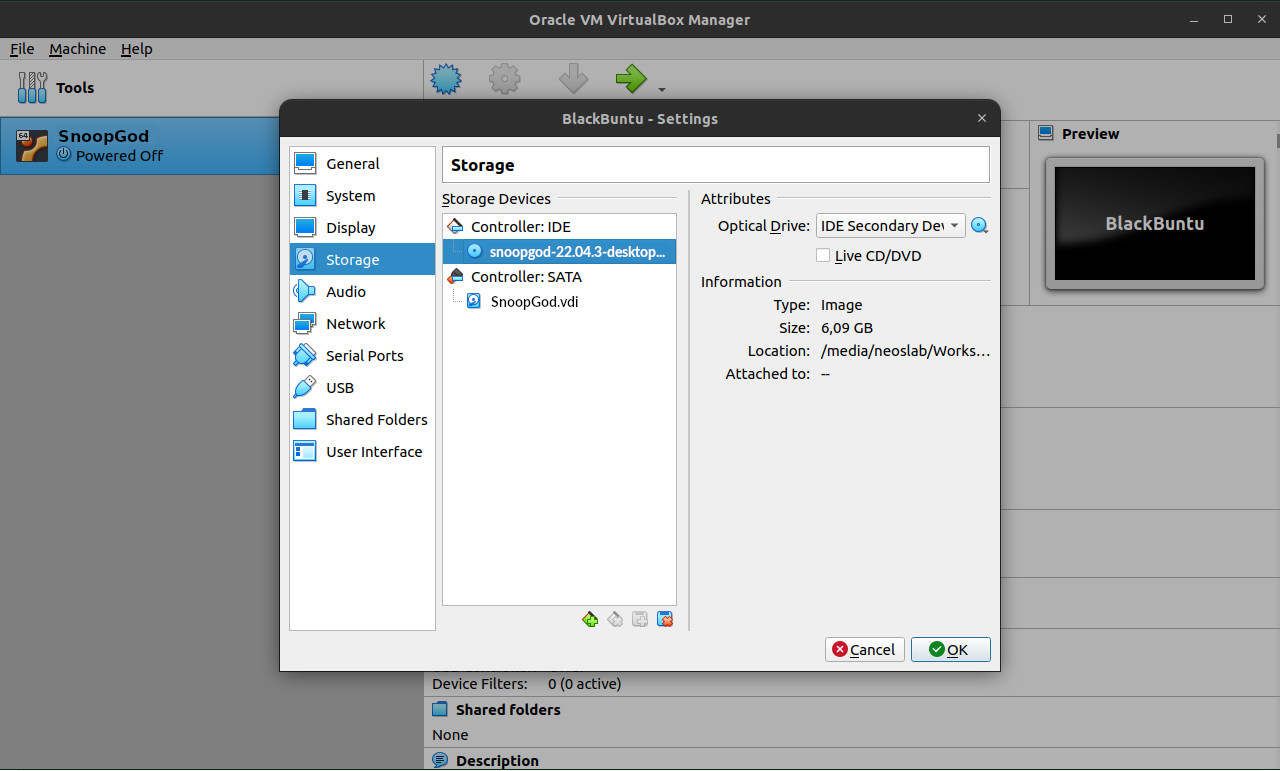Open the System settings category
1280x771 pixels.
tap(362, 196)
